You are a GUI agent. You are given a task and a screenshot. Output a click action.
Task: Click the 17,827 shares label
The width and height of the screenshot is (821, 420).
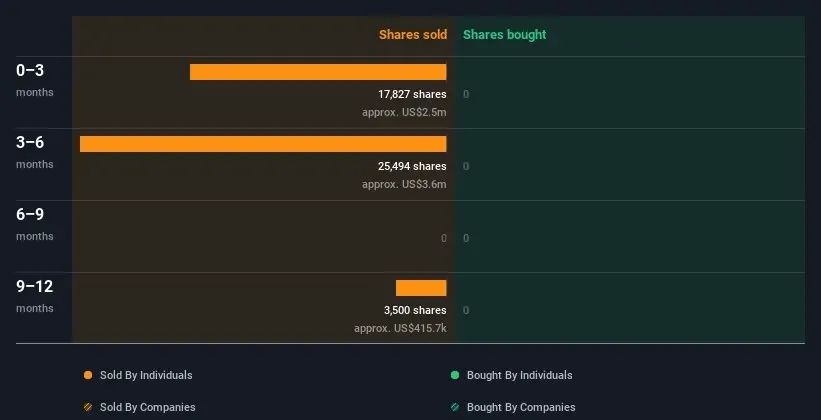412,94
